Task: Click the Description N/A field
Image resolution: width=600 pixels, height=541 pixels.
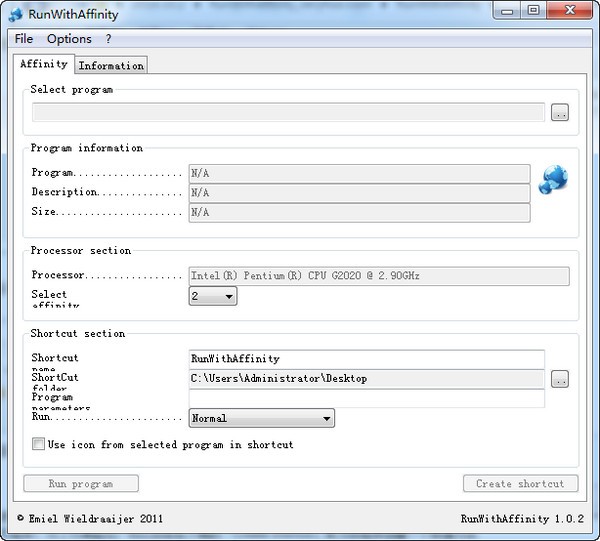Action: click(x=359, y=193)
